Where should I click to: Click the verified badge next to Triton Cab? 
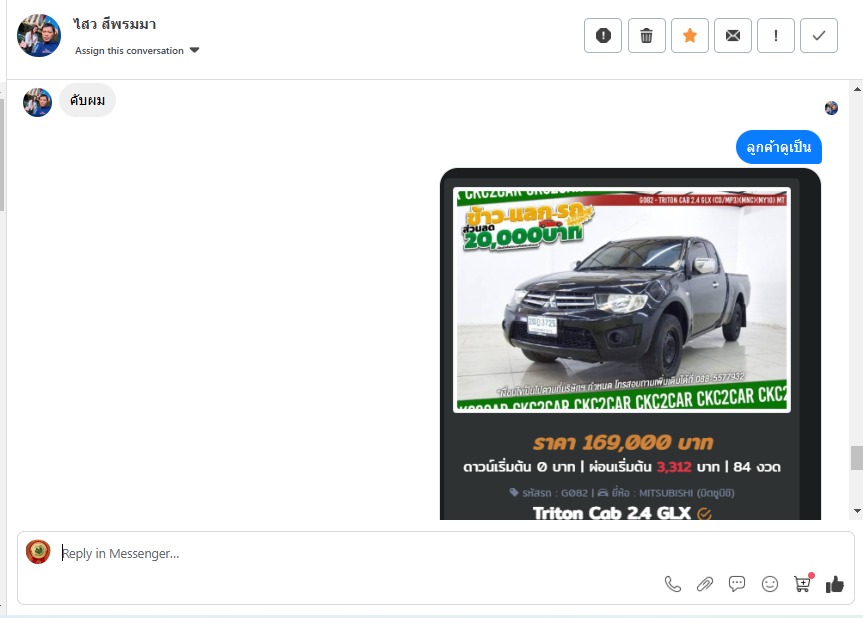704,514
